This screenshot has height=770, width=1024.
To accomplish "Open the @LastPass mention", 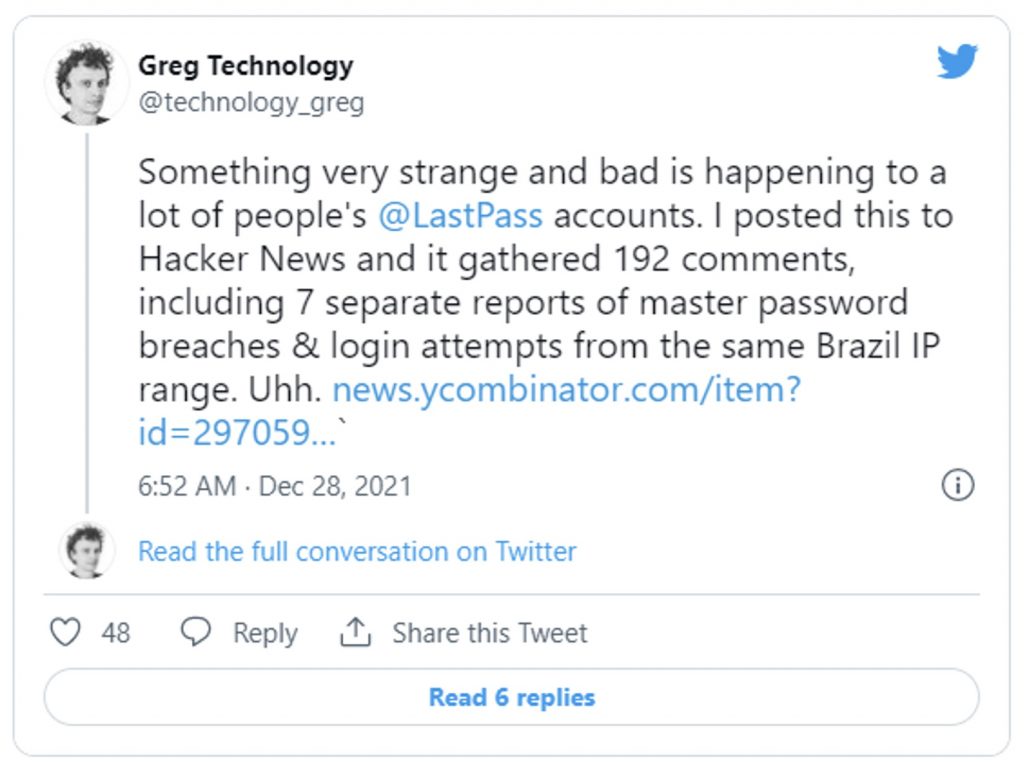I will click(461, 215).
